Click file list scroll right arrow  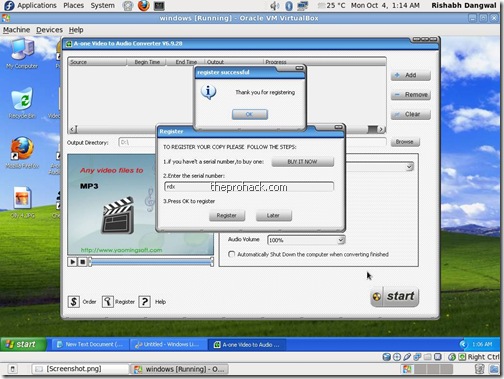pyautogui.click(x=382, y=129)
